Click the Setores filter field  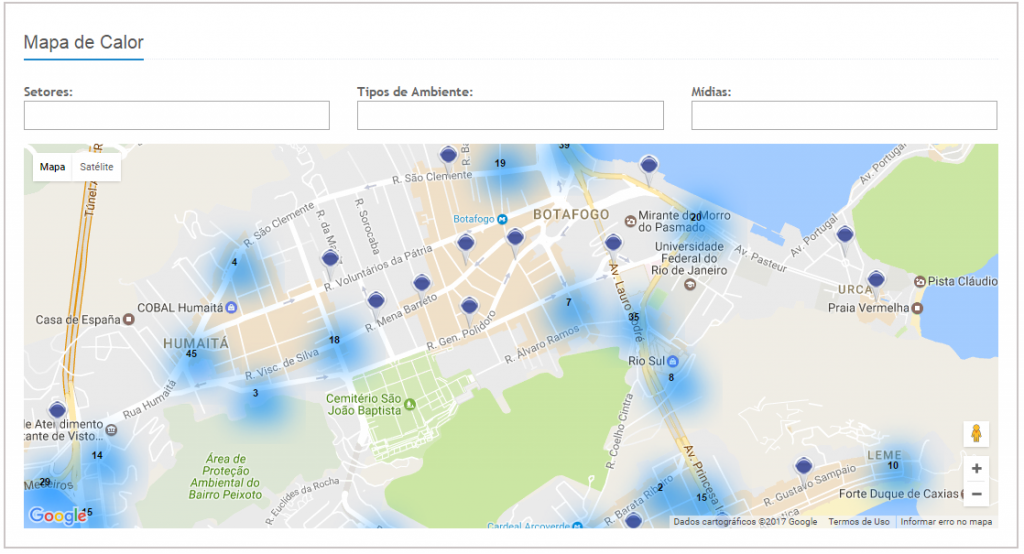pyautogui.click(x=177, y=116)
